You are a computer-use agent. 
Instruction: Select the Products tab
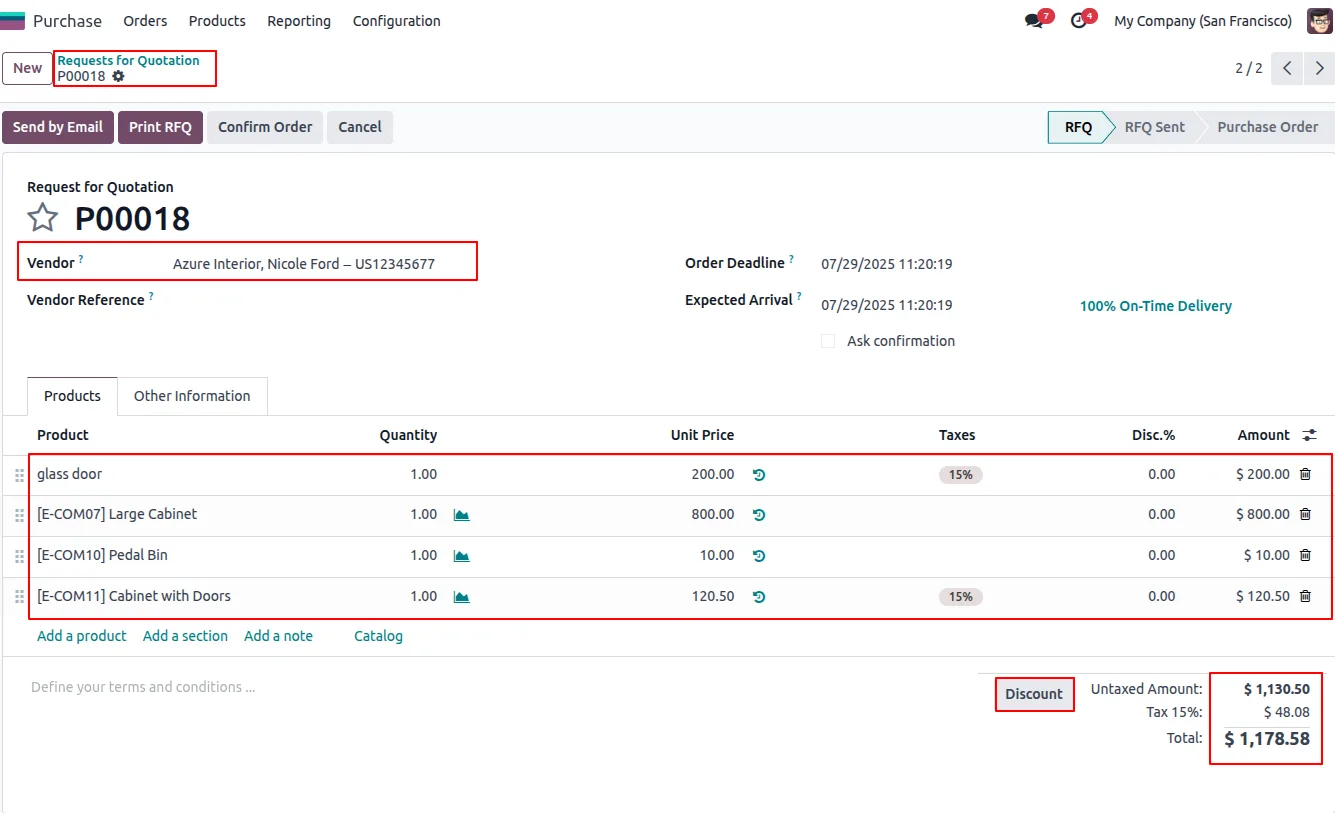[72, 396]
